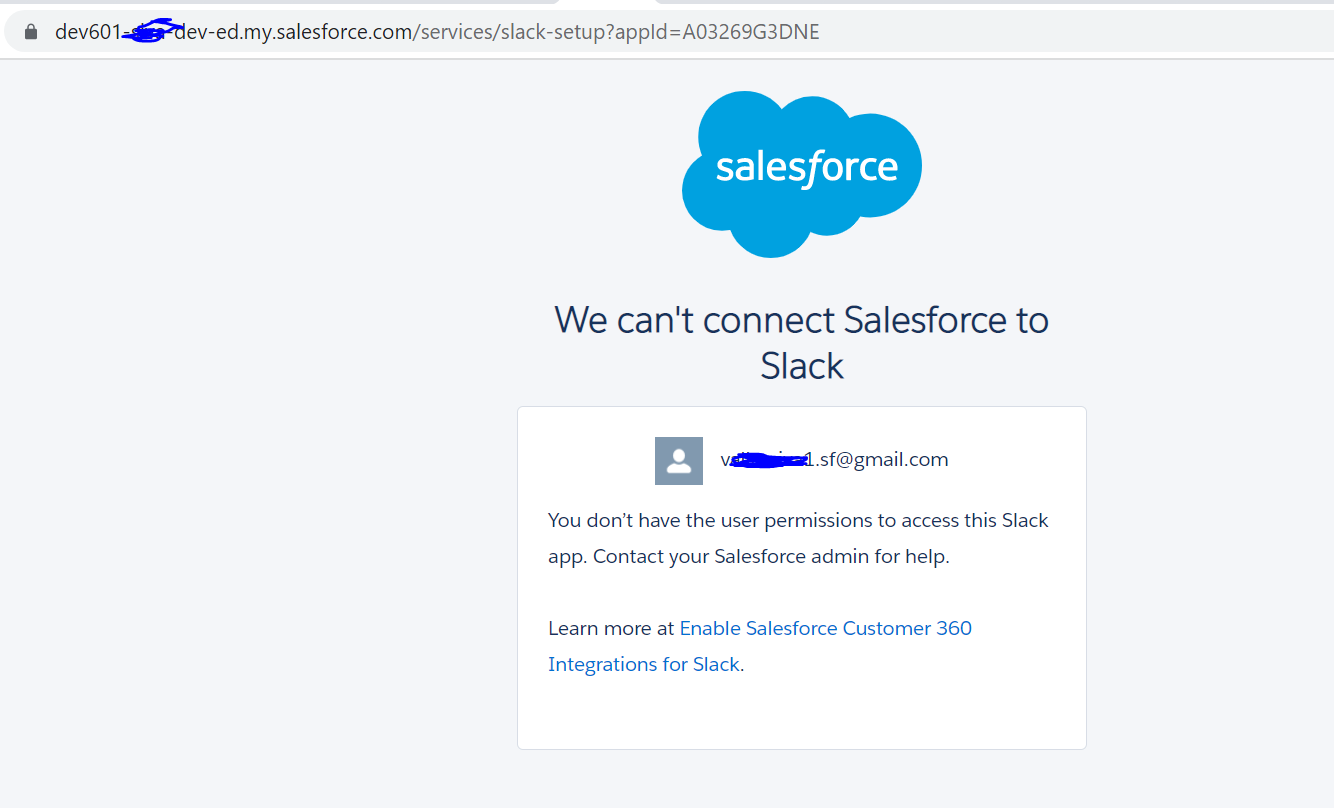1334x808 pixels.
Task: Click the 'Learn more at' text
Action: (x=611, y=628)
